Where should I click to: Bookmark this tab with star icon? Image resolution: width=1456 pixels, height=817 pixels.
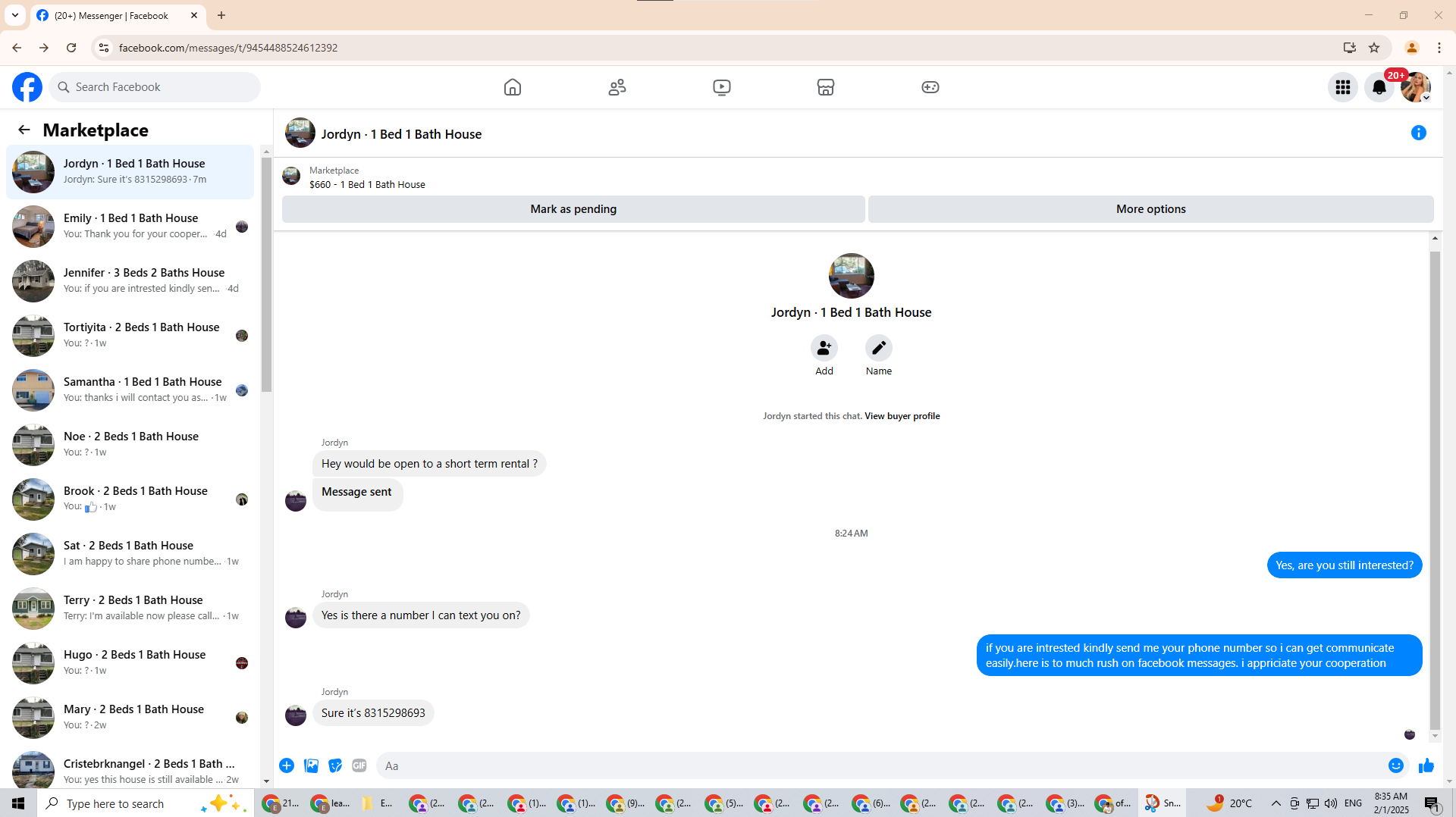(1374, 48)
